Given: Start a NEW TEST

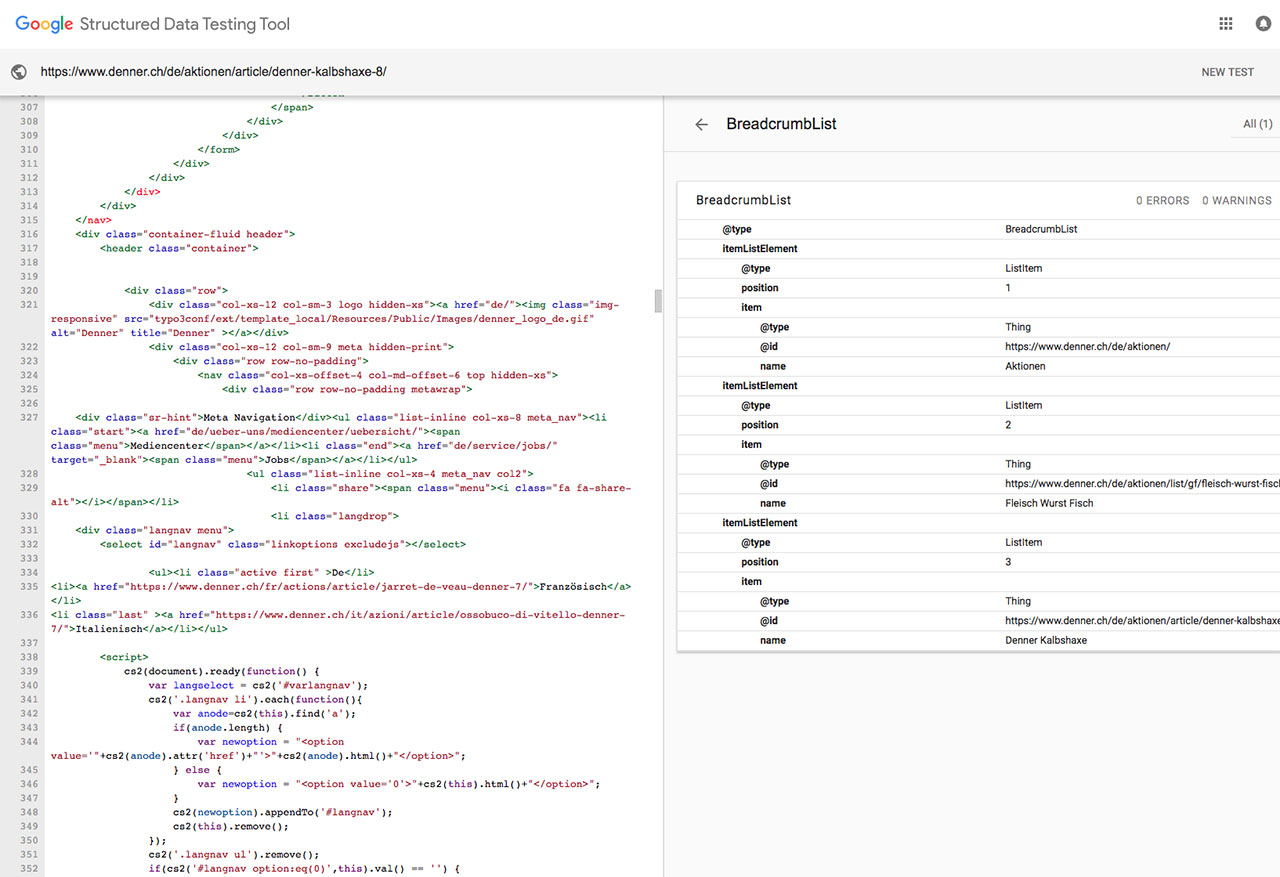Looking at the screenshot, I should click(1227, 72).
